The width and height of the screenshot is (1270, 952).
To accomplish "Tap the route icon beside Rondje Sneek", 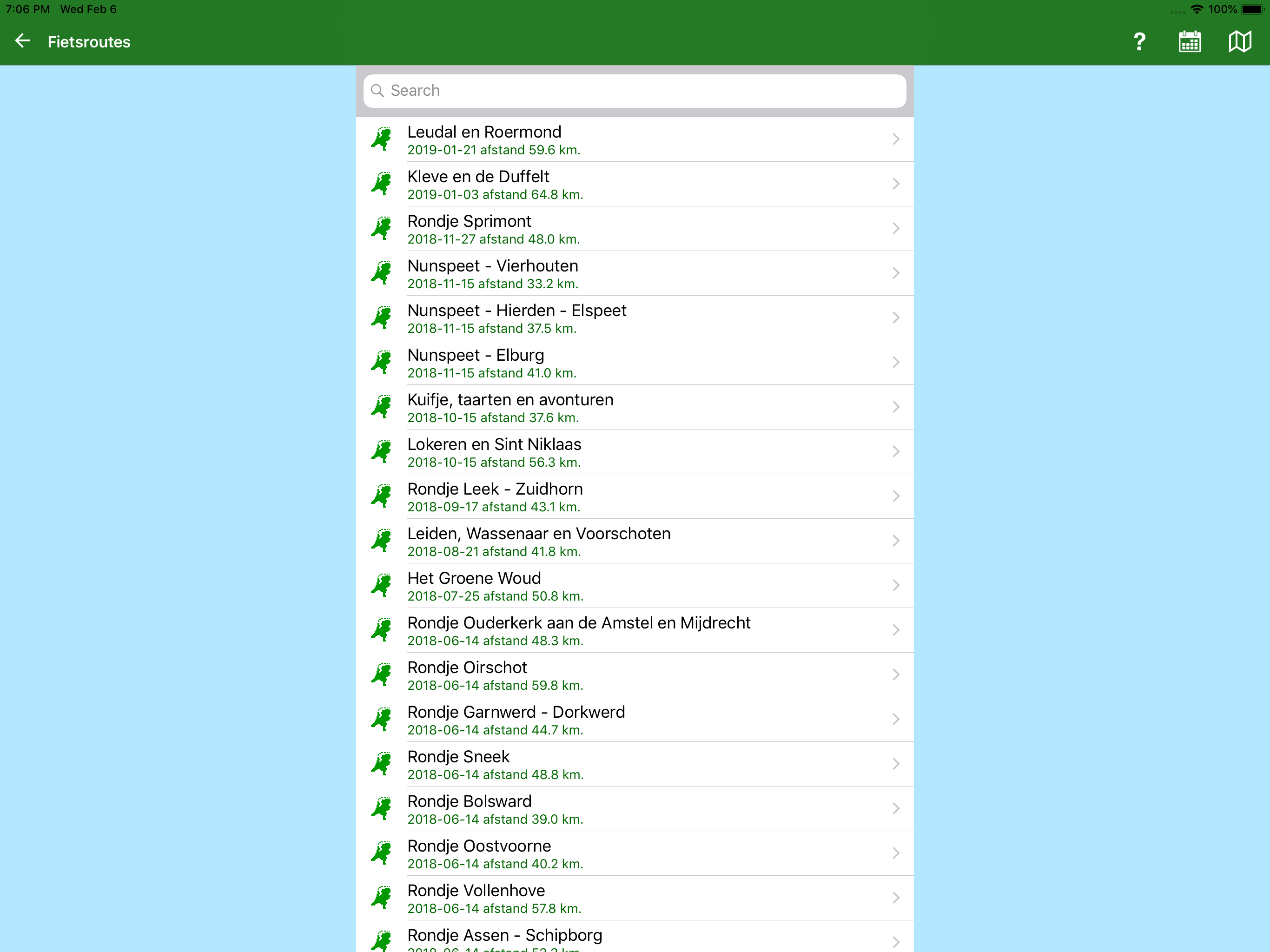I will (x=381, y=764).
